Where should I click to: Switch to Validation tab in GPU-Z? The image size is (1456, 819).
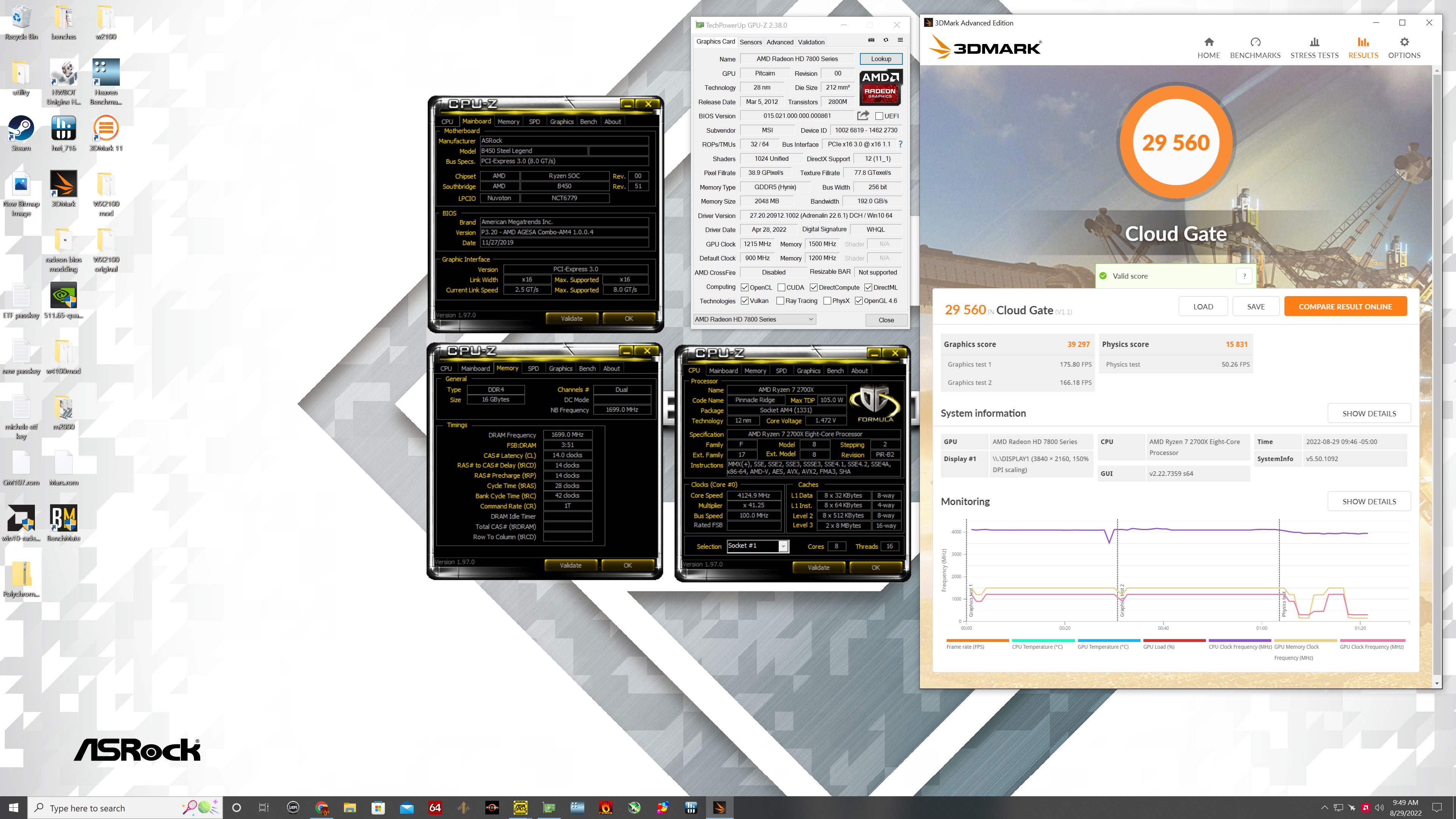point(811,42)
